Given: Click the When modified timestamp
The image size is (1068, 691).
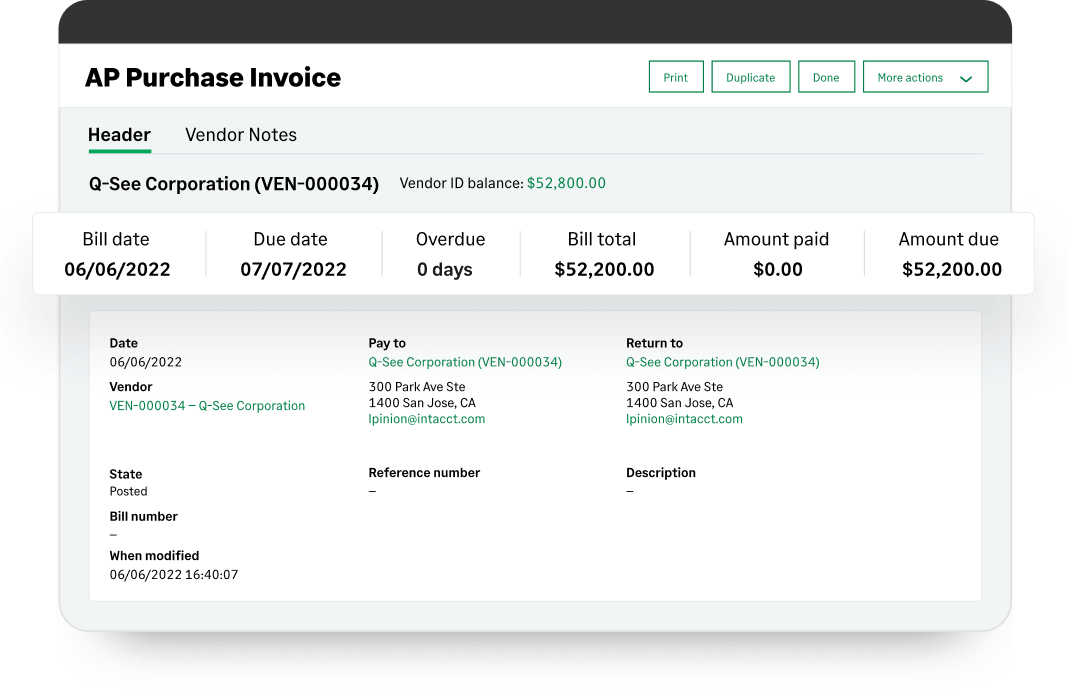Looking at the screenshot, I should point(174,575).
